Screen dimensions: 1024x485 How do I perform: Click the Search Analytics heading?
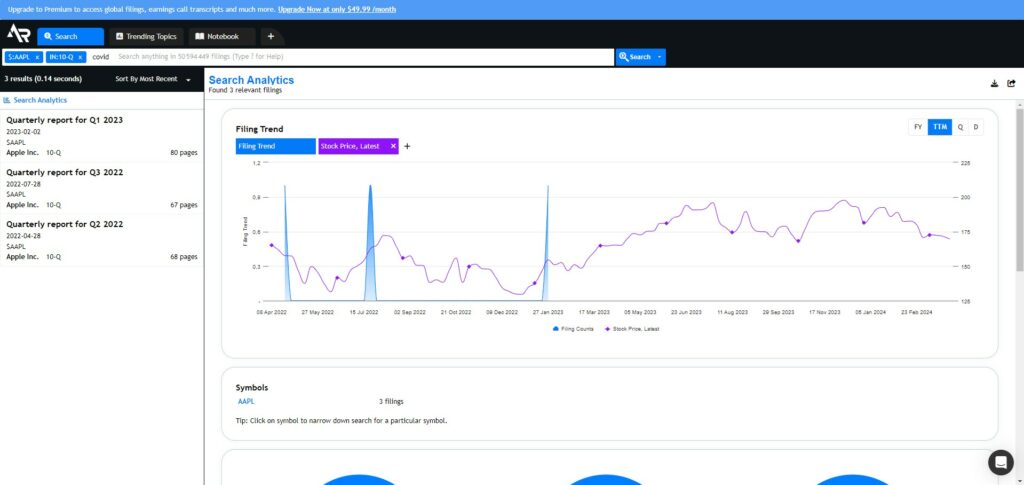click(x=251, y=80)
